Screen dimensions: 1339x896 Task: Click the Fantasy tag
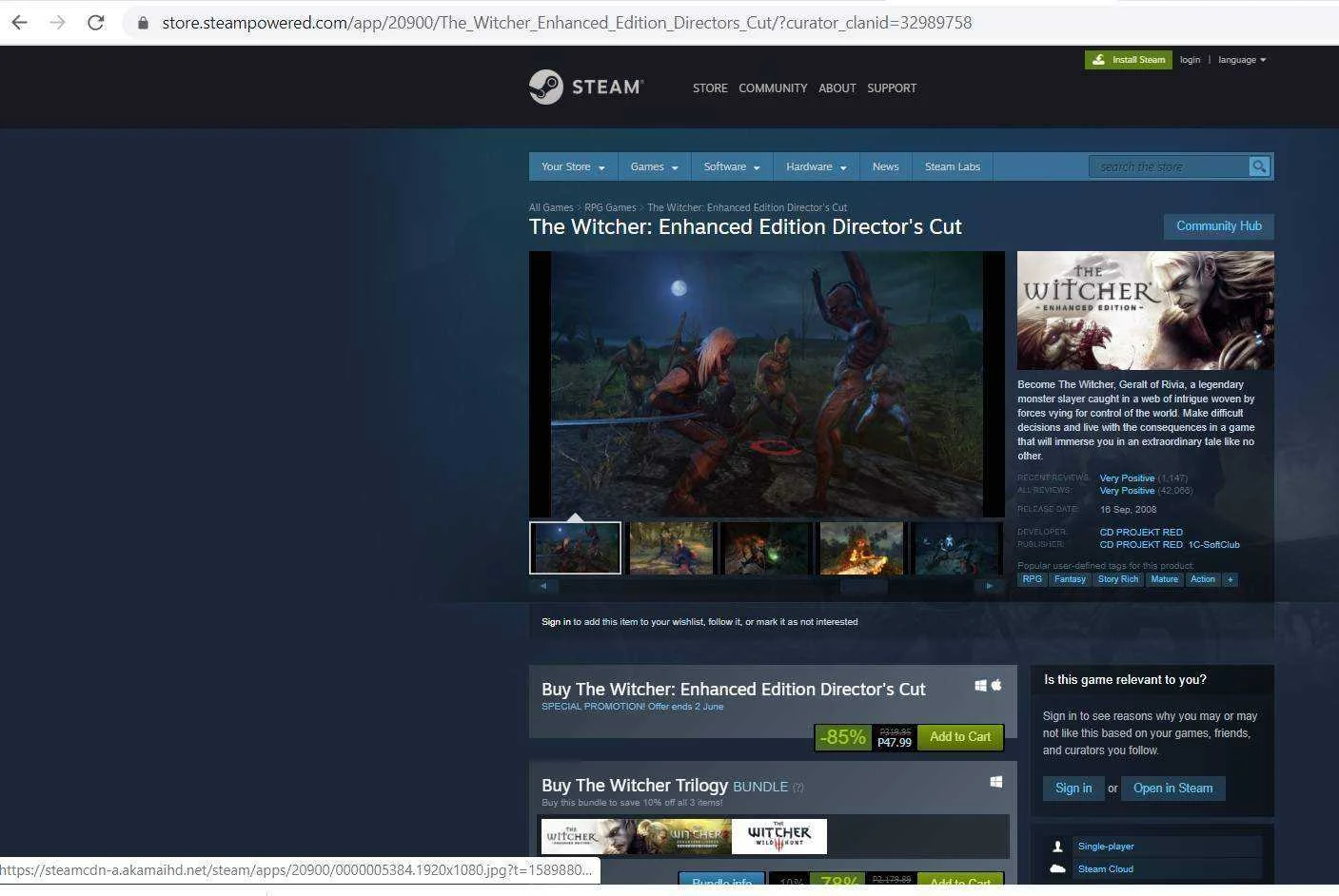[1070, 579]
